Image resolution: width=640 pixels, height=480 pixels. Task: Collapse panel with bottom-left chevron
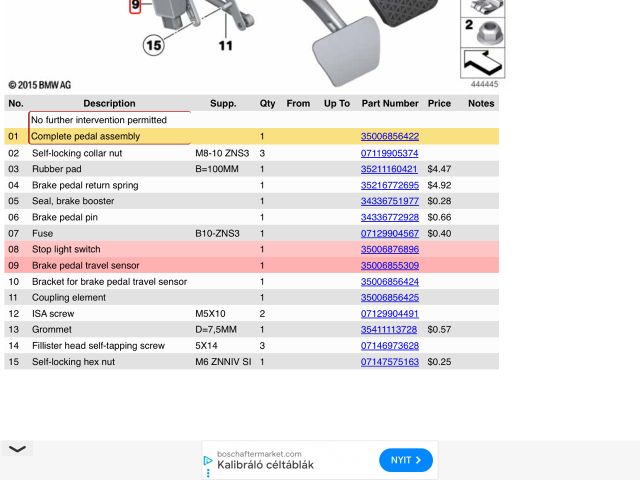click(x=17, y=449)
